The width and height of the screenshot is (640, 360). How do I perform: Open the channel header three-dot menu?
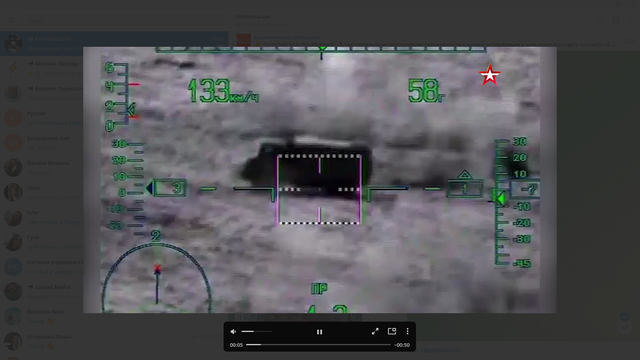(x=631, y=20)
